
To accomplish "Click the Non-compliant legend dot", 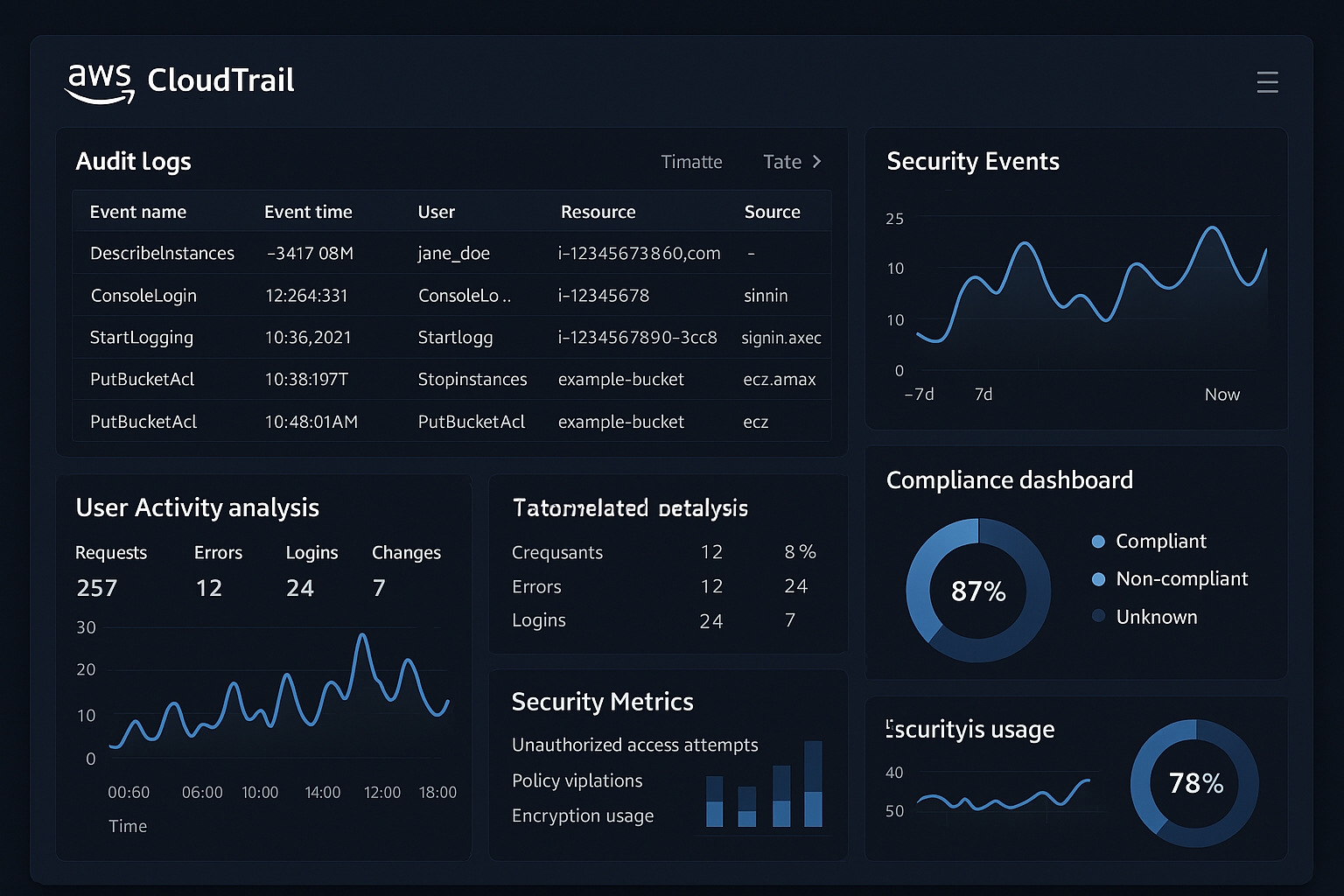I will (1098, 579).
